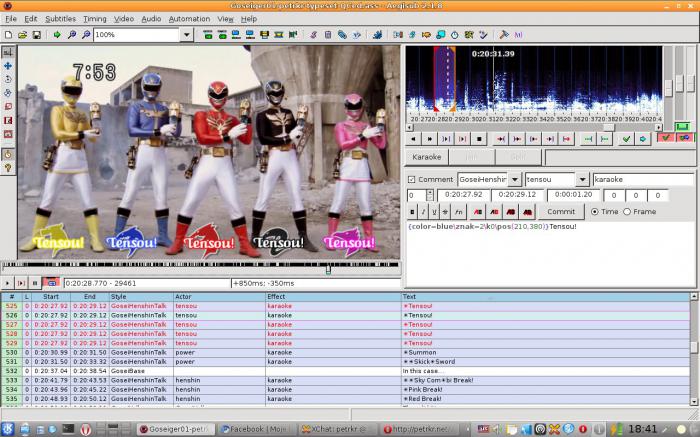Viewport: 700px width, 437px height.
Task: Click the video seek bar slider
Action: click(x=329, y=269)
